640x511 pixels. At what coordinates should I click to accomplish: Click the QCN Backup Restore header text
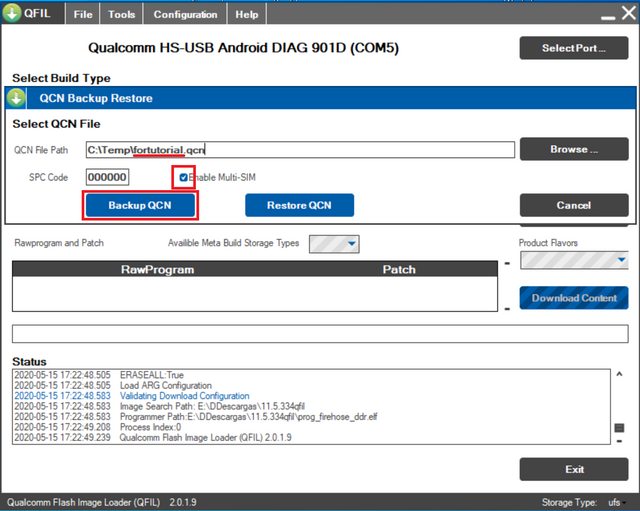point(96,98)
